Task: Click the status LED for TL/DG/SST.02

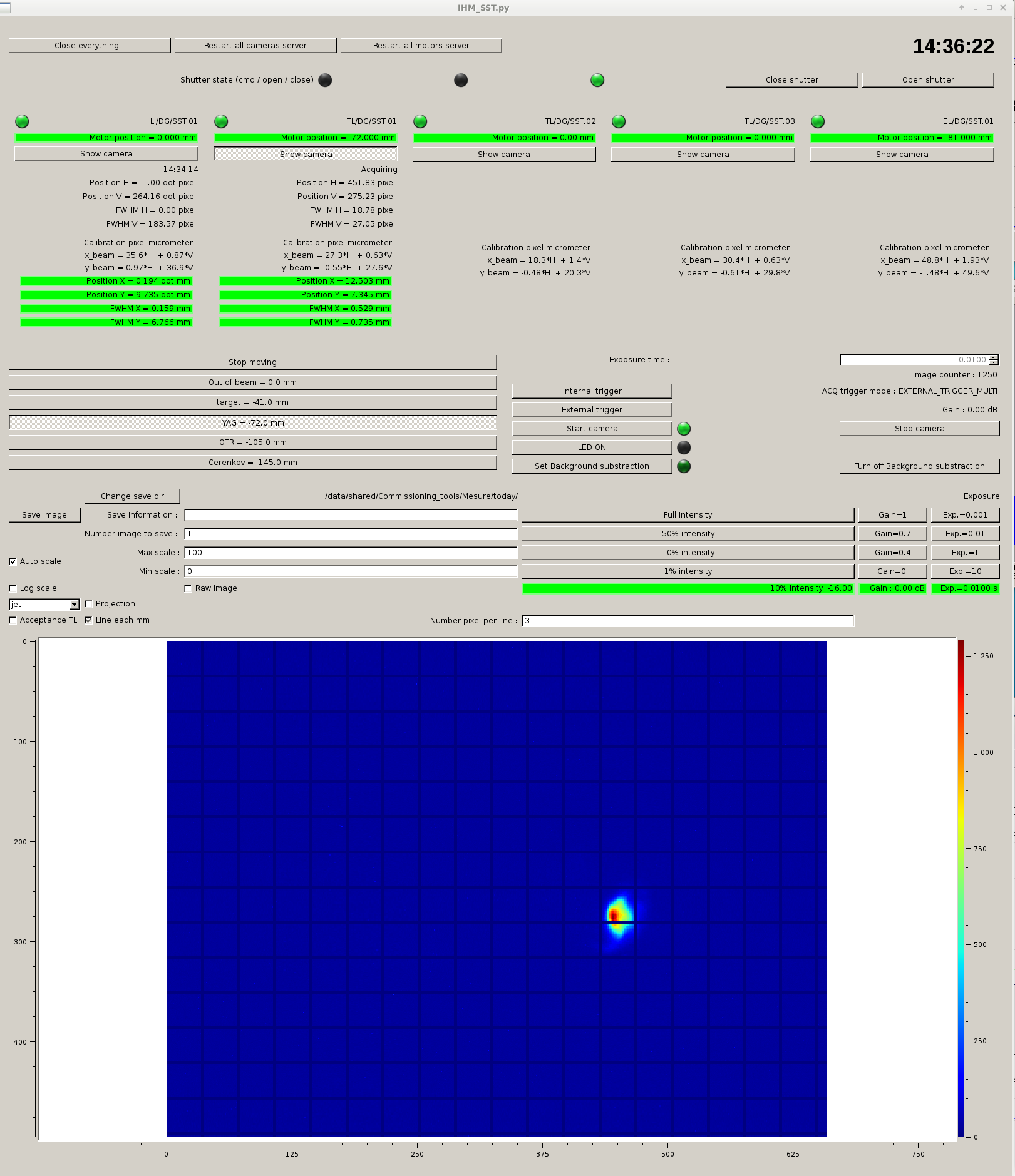Action: click(x=420, y=121)
